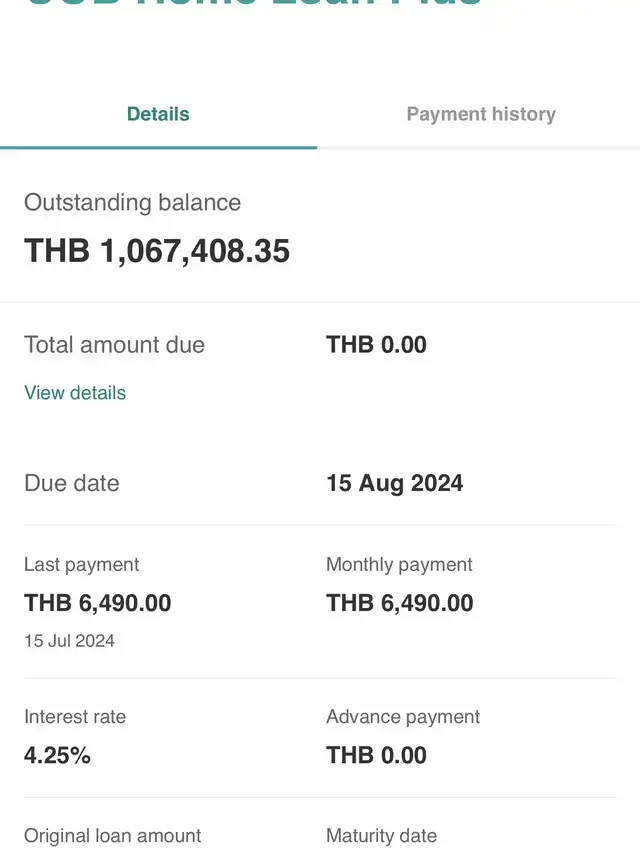
Task: Switch to the Payment history tab
Action: [480, 114]
